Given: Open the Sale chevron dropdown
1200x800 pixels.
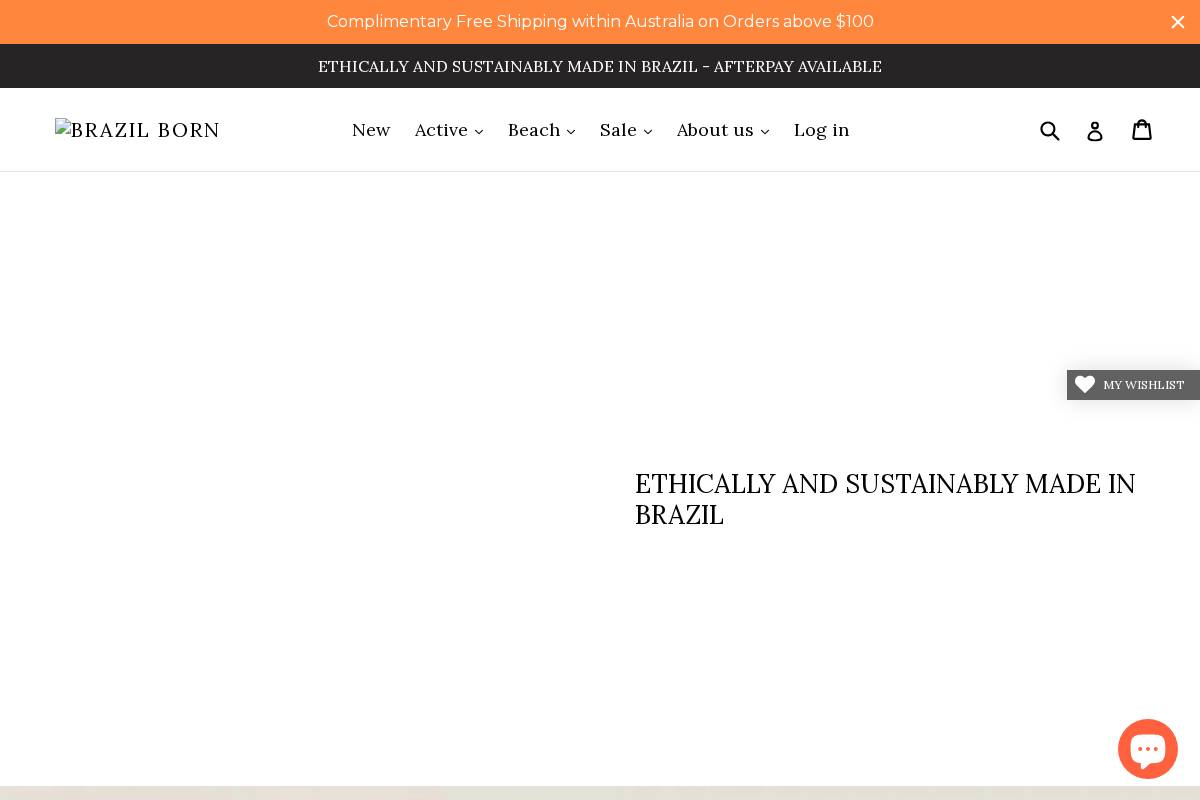Looking at the screenshot, I should (x=648, y=131).
